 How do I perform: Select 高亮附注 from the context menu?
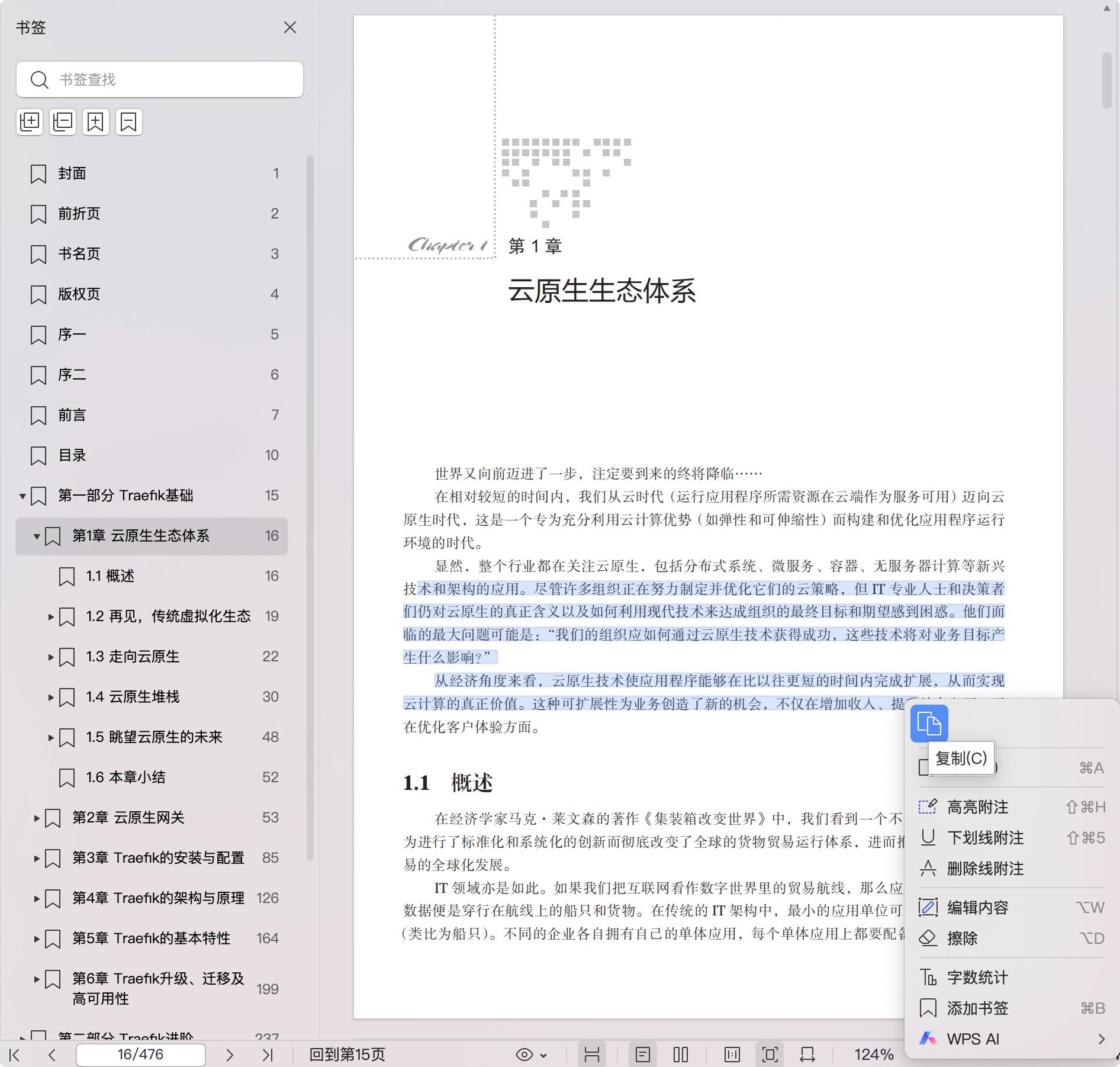pos(977,807)
